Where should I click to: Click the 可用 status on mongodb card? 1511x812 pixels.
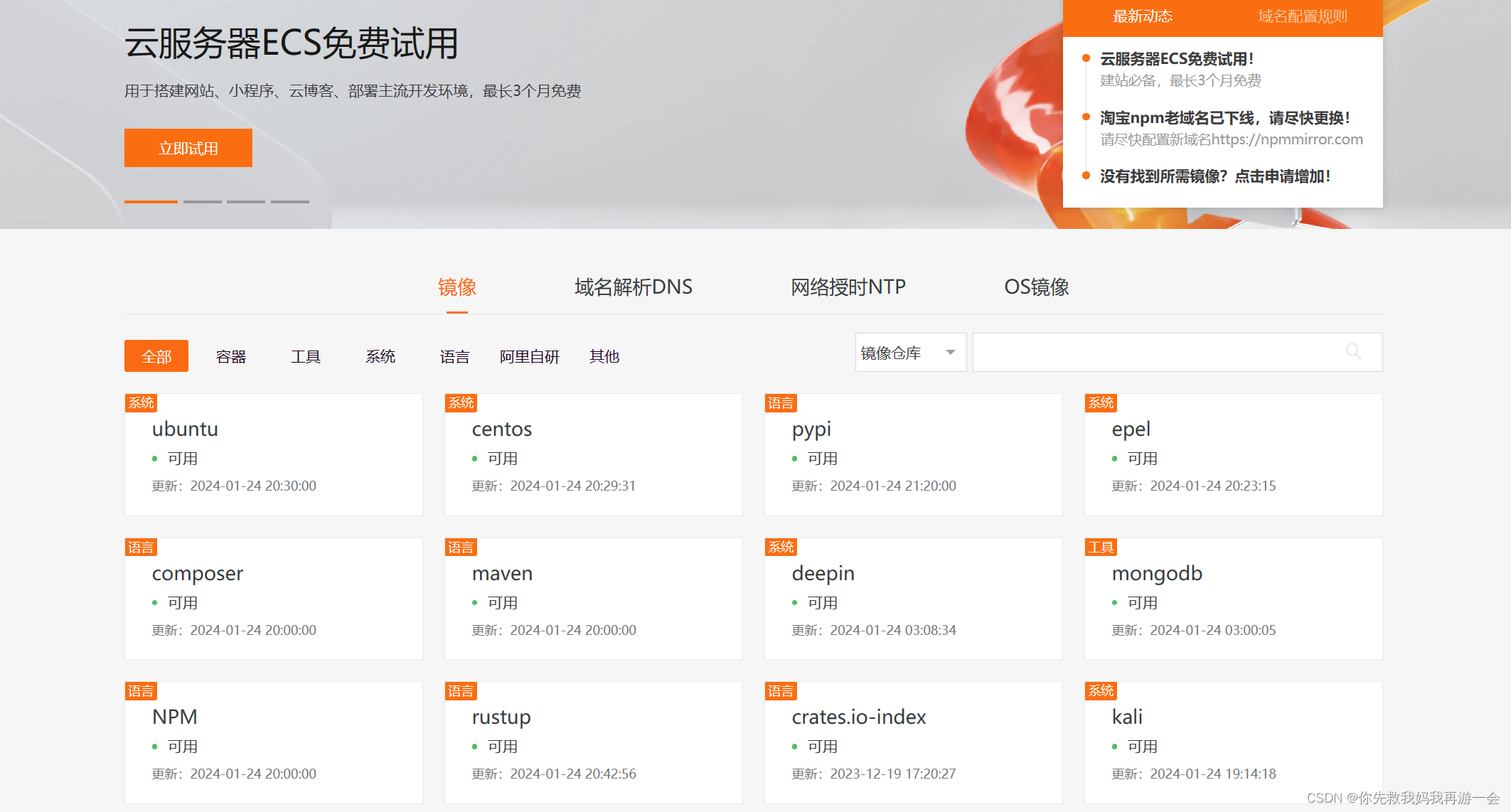[1143, 603]
